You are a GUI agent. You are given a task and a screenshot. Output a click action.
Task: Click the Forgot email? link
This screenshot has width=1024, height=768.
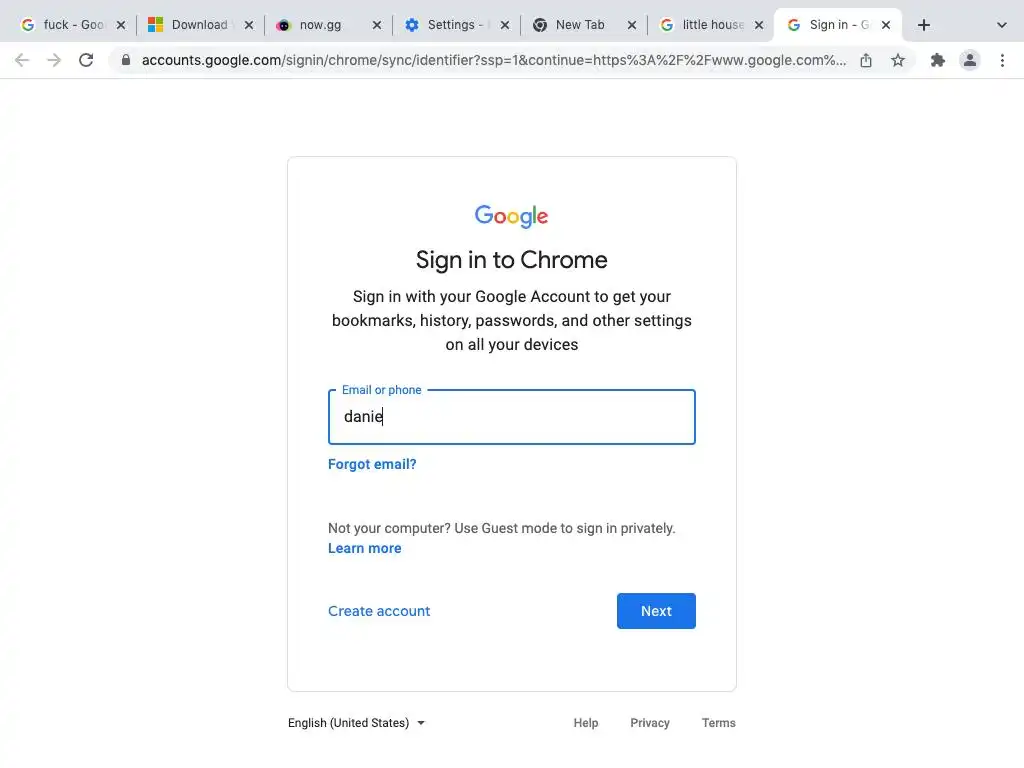(372, 464)
